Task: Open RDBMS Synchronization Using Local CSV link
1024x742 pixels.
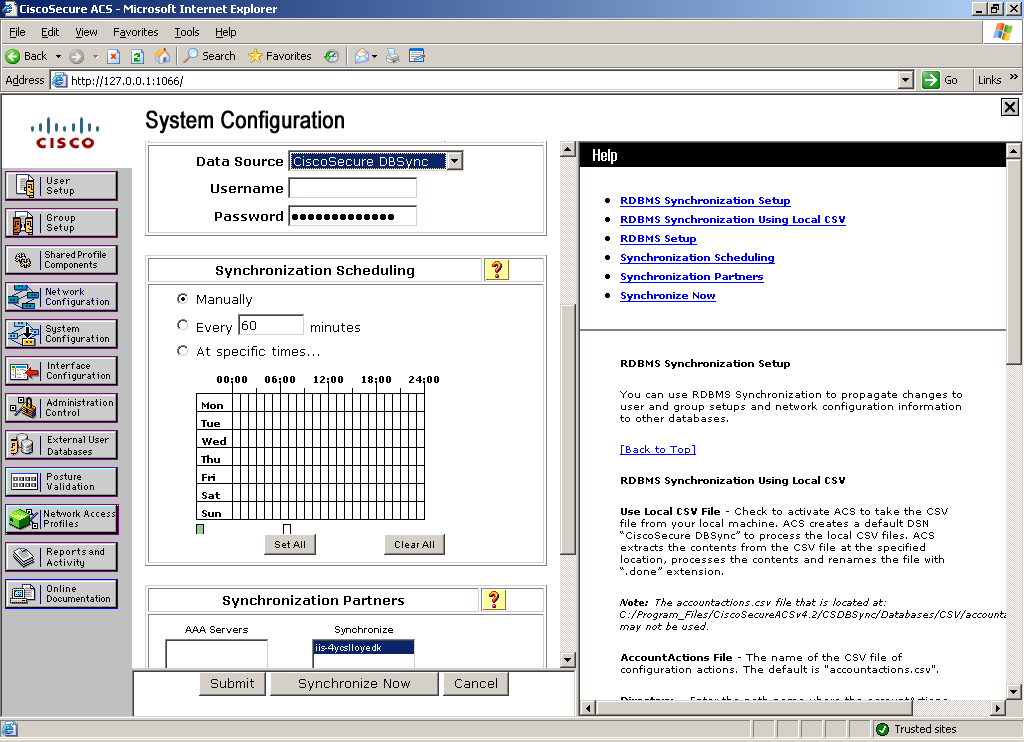Action: tap(732, 219)
